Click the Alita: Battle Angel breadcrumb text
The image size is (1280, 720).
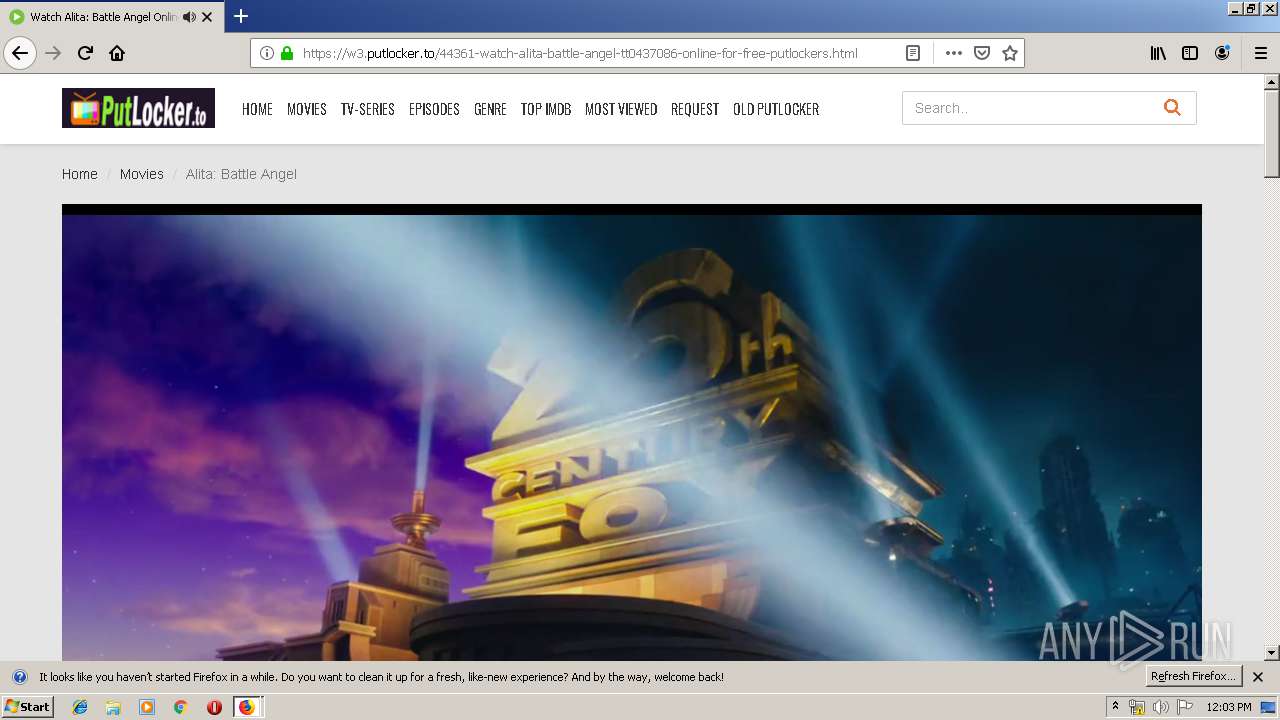tap(241, 174)
